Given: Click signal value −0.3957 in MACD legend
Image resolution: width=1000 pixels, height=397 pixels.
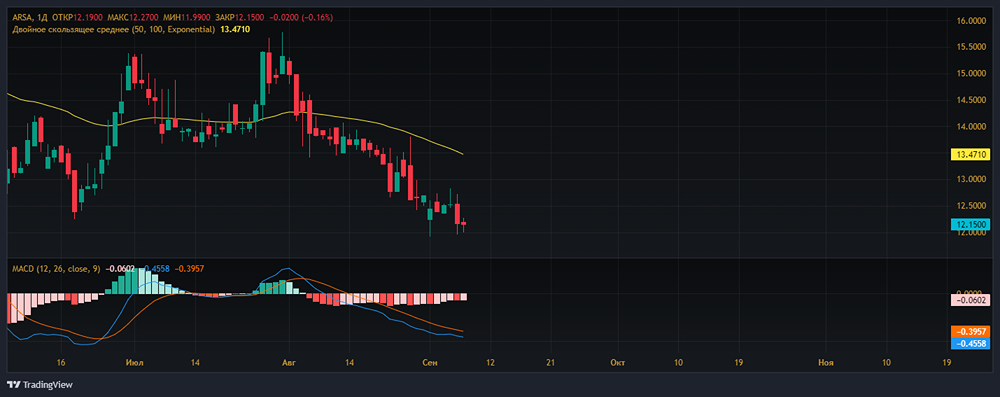Looking at the screenshot, I should click(x=189, y=269).
